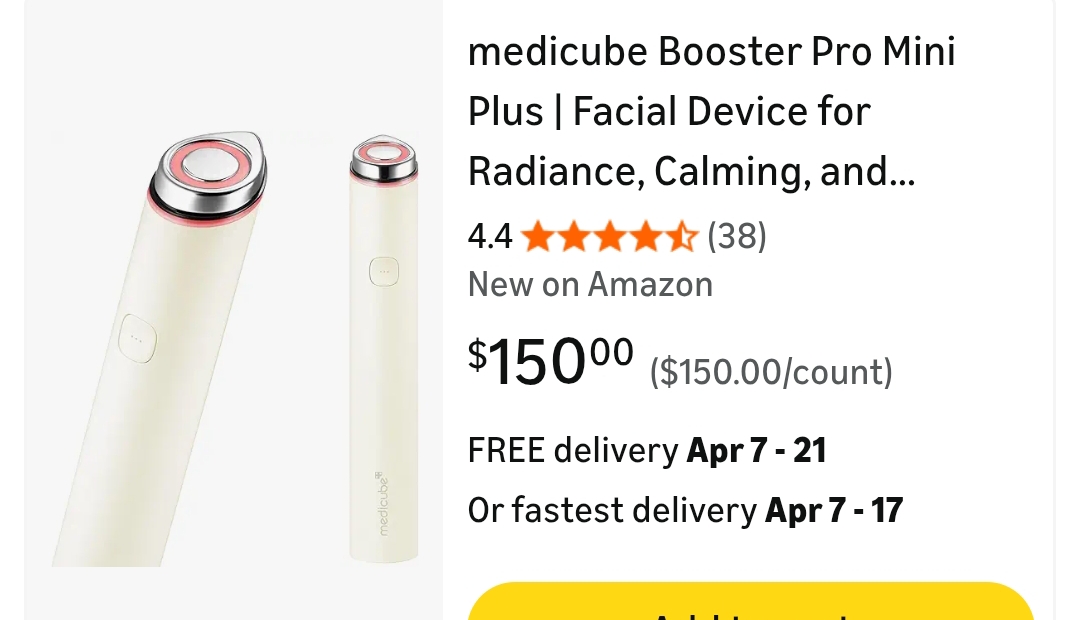
Task: Click the "New on Amazon" label
Action: (590, 285)
